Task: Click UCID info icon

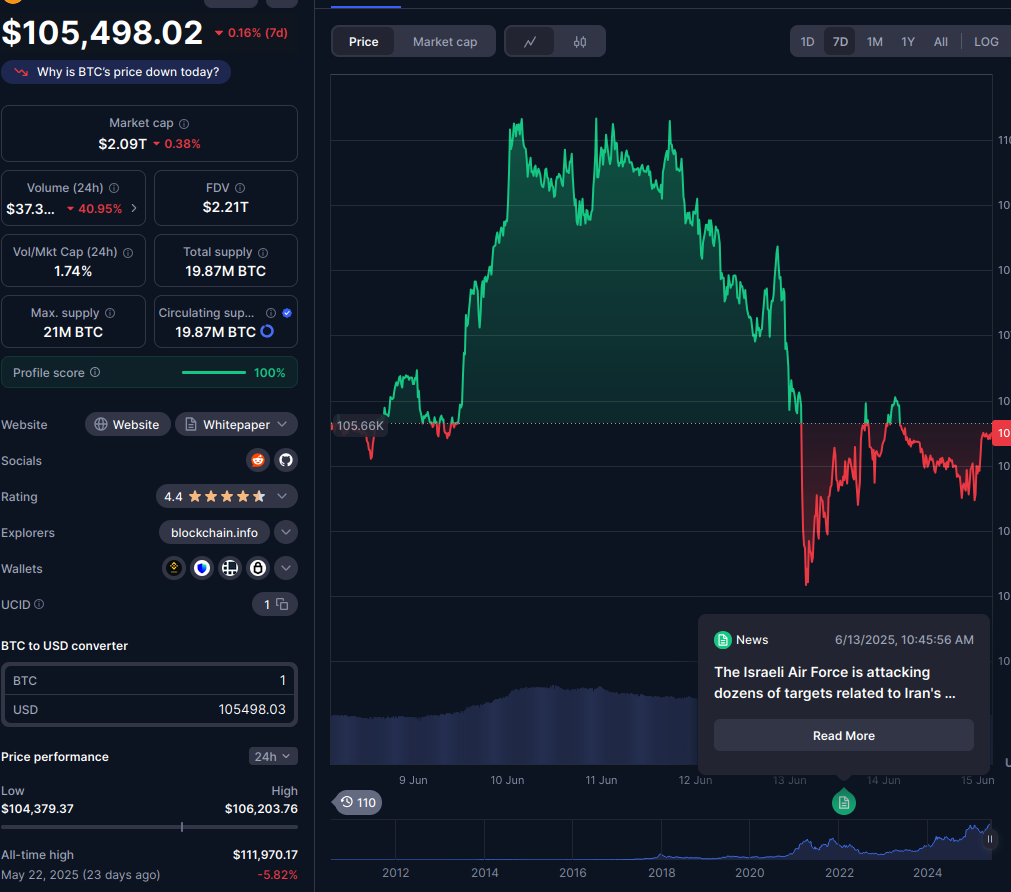Action: 39,604
